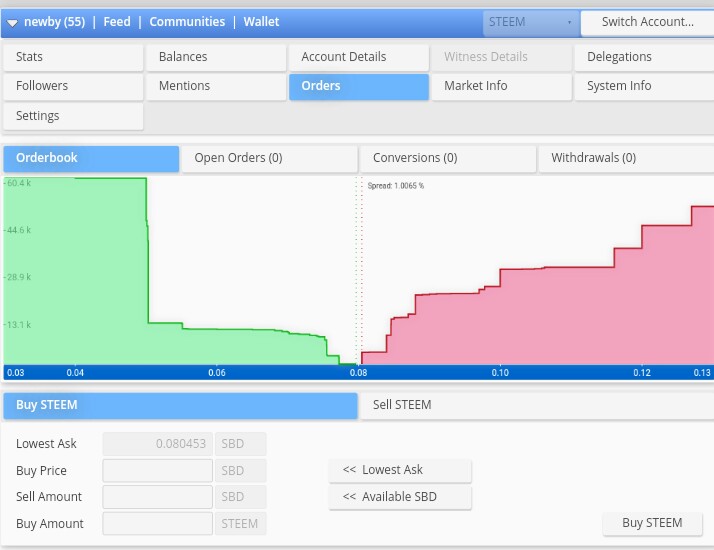
Task: Click the 60.4 k depth axis label
Action: (19, 183)
